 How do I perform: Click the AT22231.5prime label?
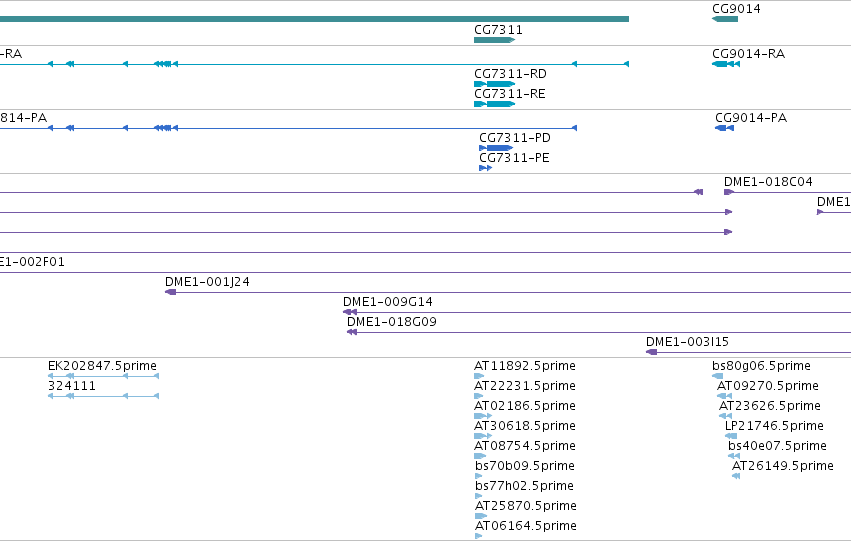coord(525,385)
